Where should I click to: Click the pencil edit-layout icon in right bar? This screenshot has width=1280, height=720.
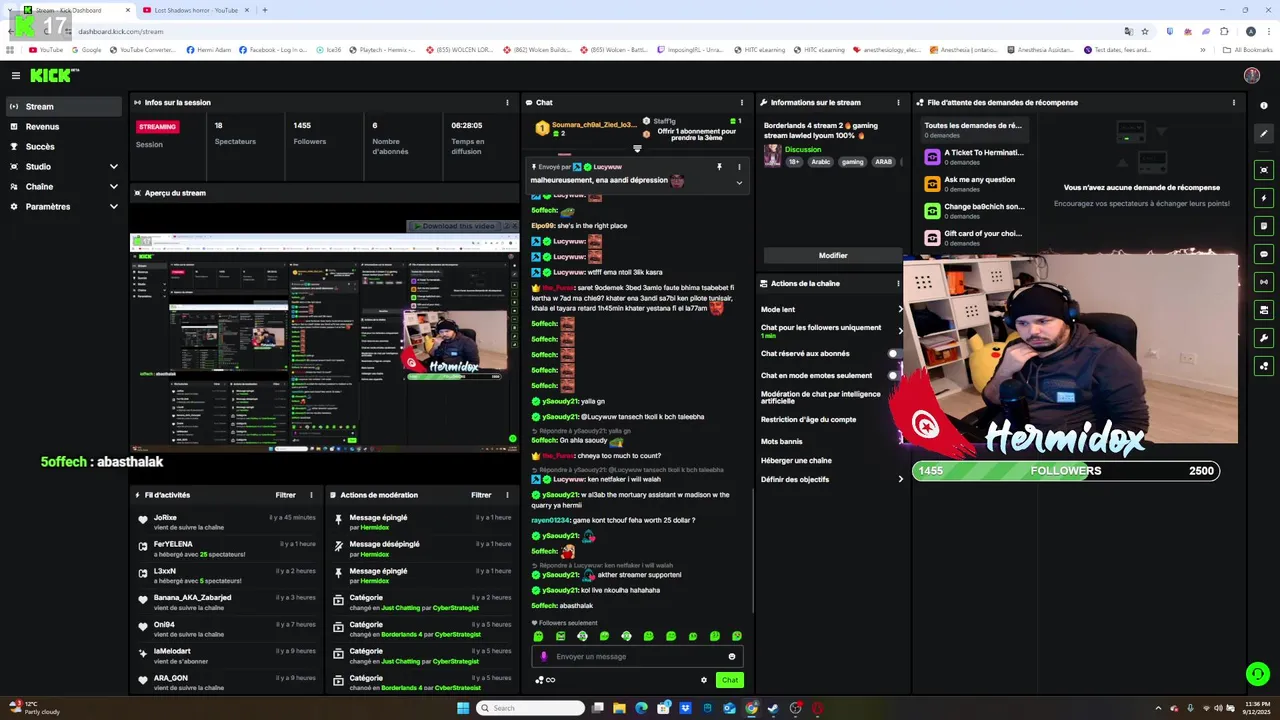pyautogui.click(x=1264, y=133)
